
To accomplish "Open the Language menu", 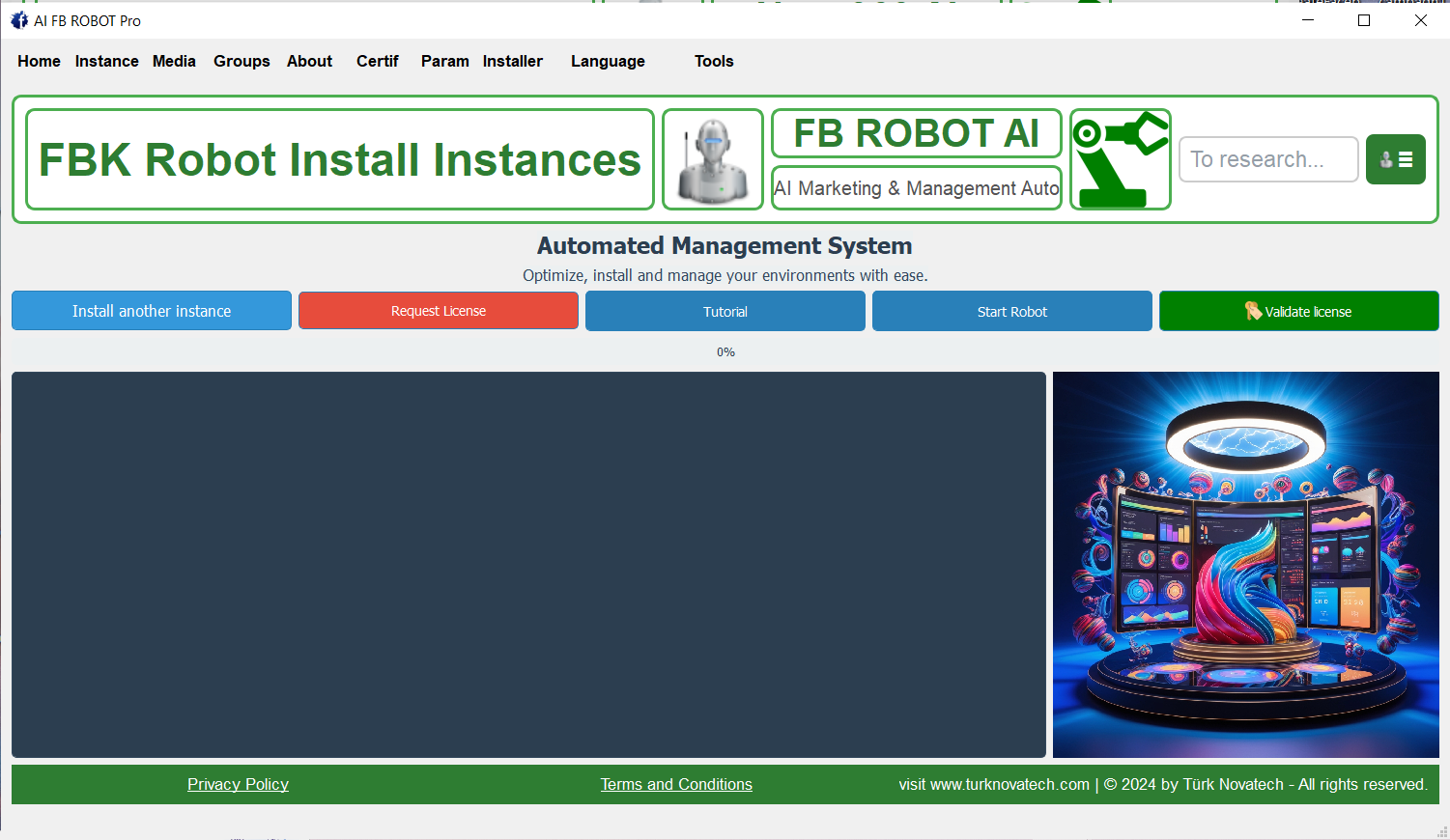I will point(608,61).
